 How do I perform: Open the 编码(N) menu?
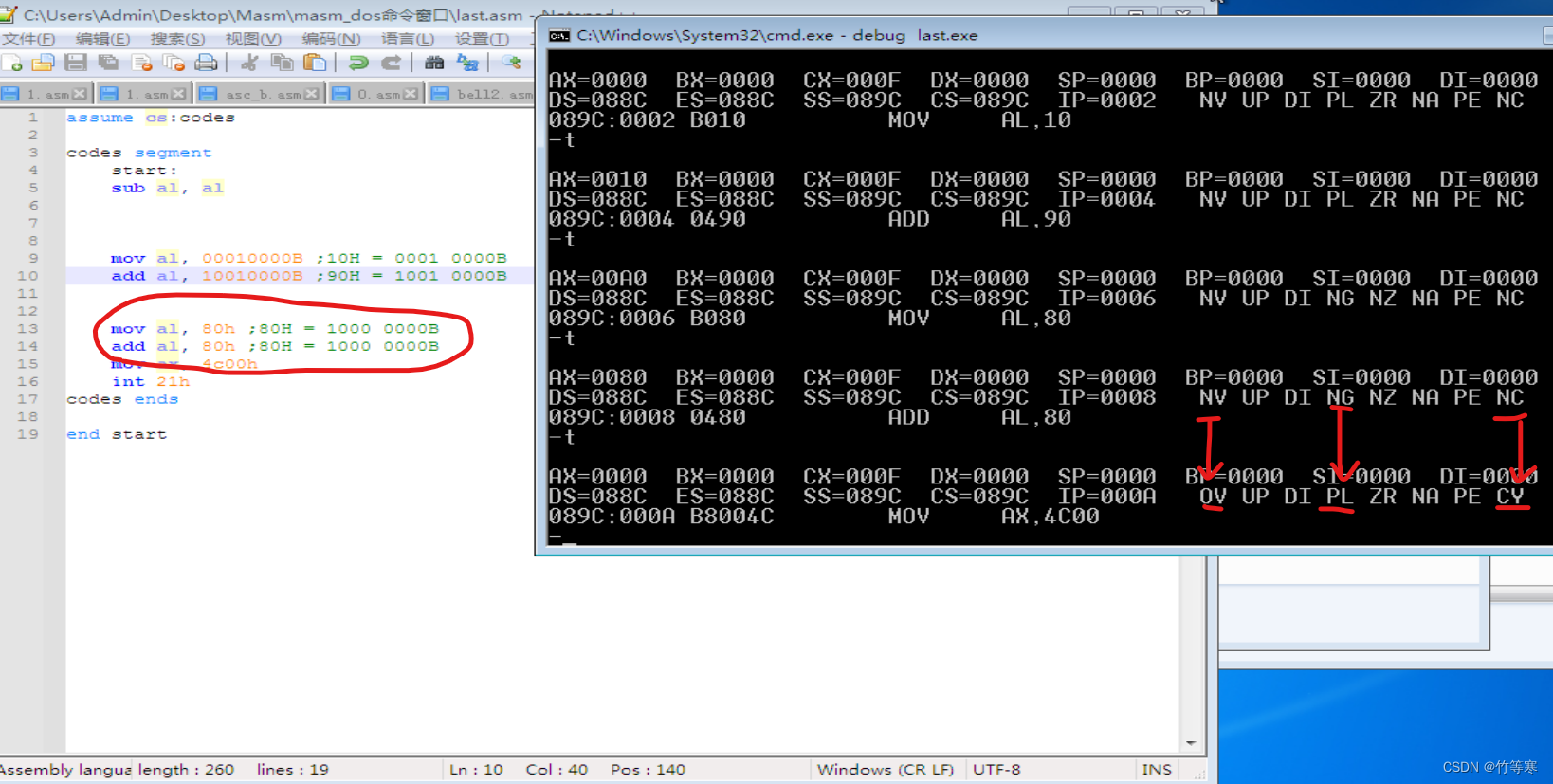point(331,39)
